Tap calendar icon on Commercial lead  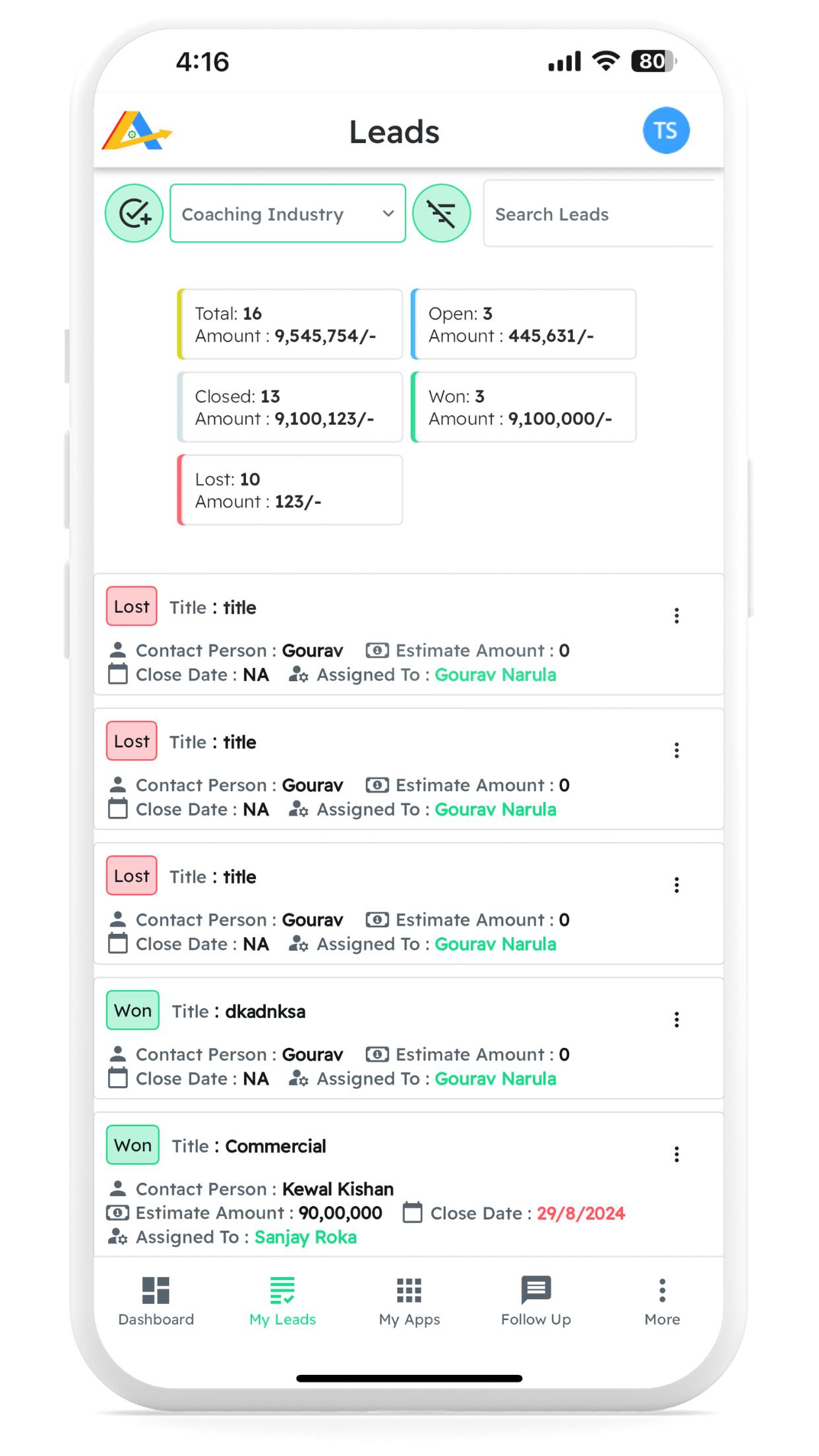pos(413,1213)
